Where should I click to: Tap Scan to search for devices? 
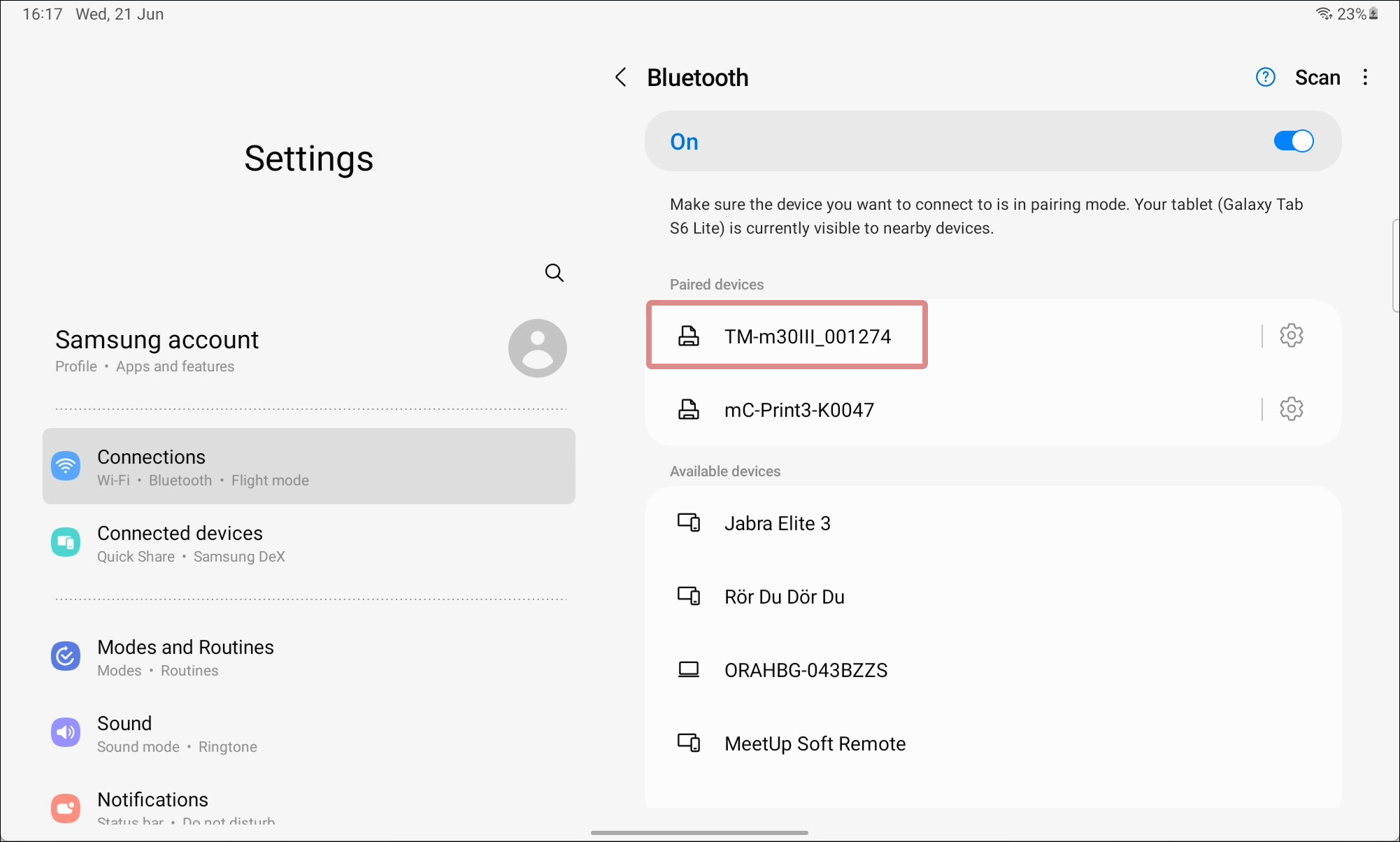coord(1317,78)
